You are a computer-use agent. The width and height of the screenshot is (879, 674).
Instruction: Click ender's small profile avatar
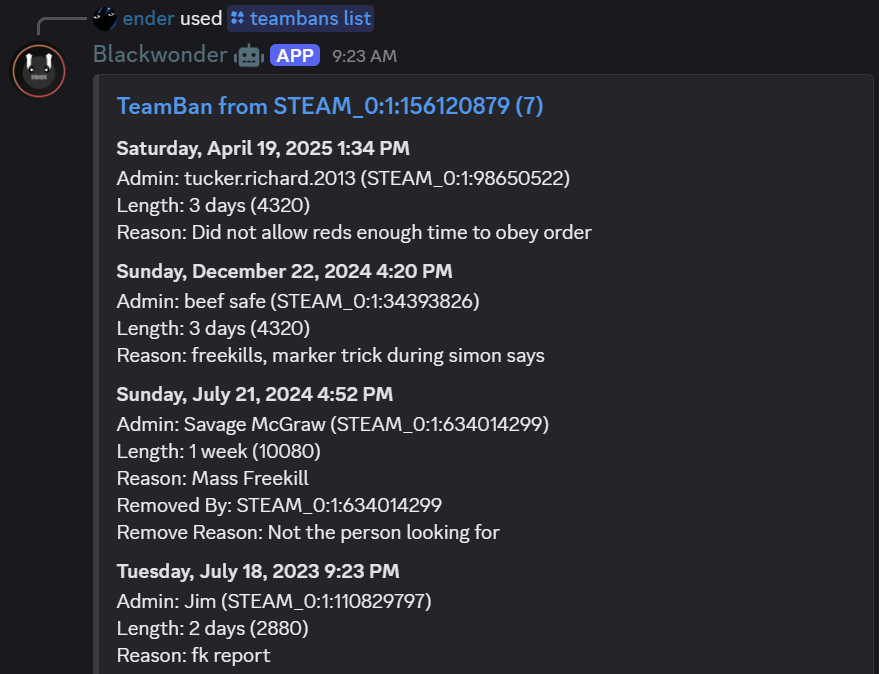[105, 19]
